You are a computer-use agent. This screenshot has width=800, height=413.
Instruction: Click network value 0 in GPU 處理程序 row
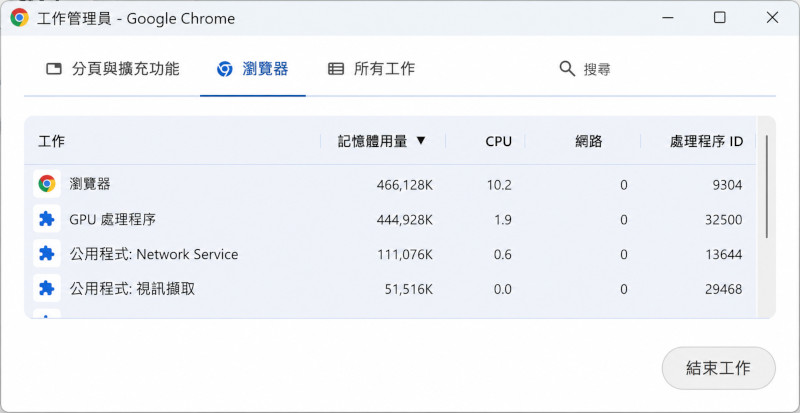pos(623,220)
